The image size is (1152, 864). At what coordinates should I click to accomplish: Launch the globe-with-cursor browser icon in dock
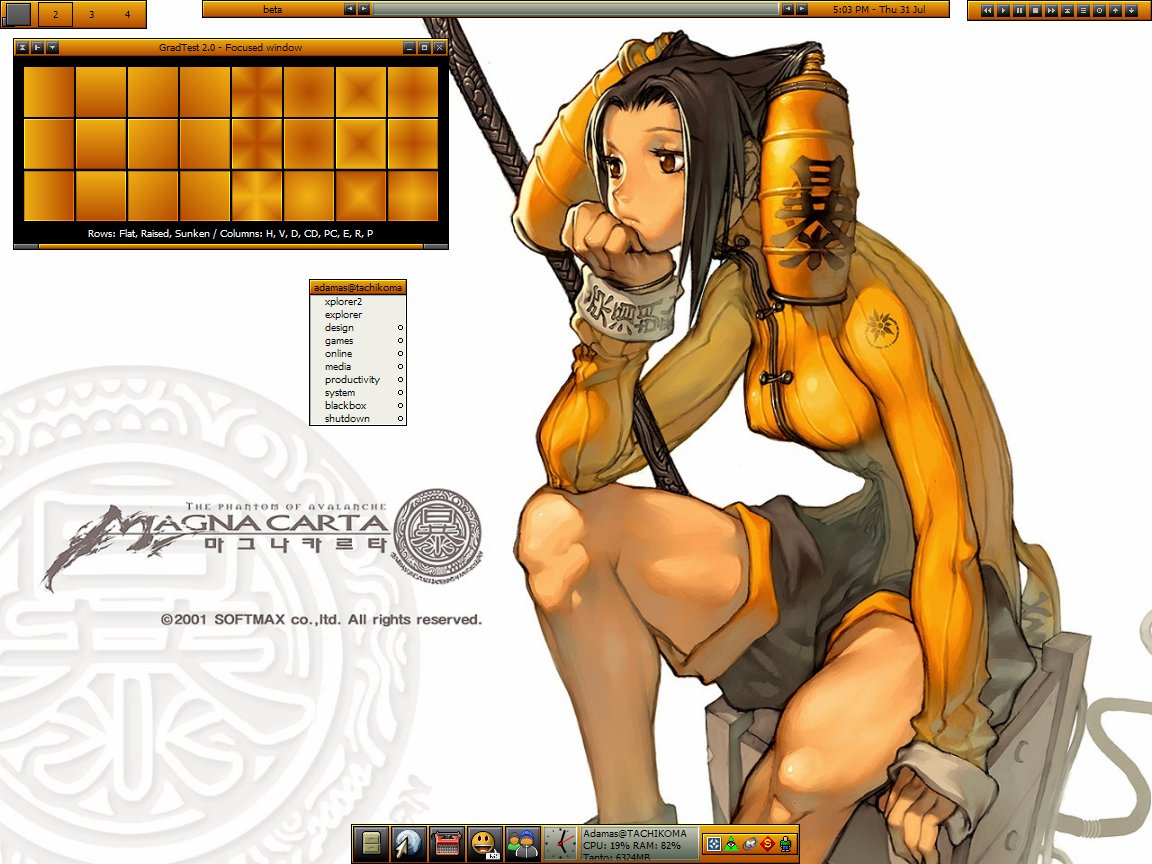point(408,843)
